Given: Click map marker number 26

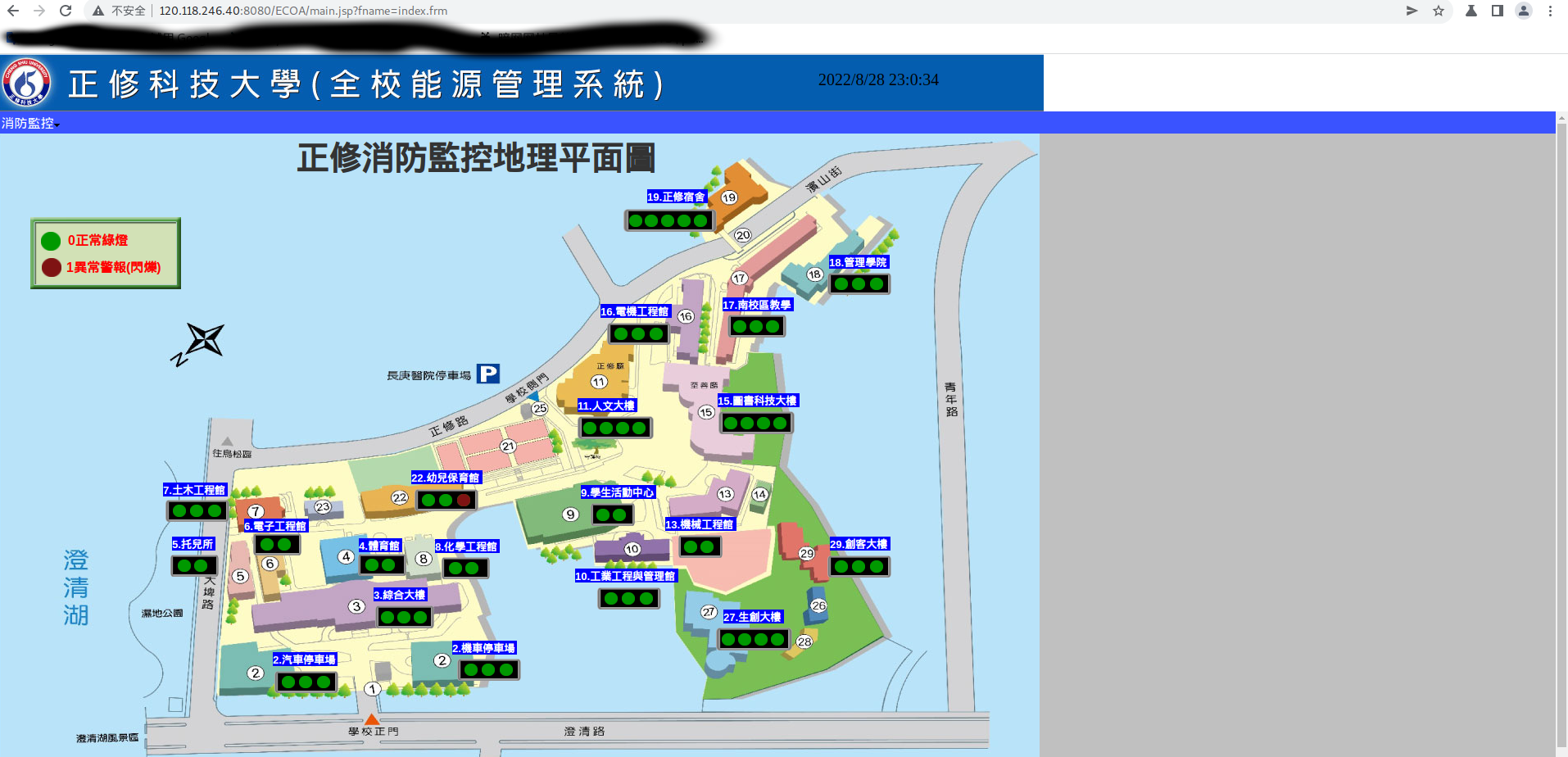Looking at the screenshot, I should pos(818,605).
